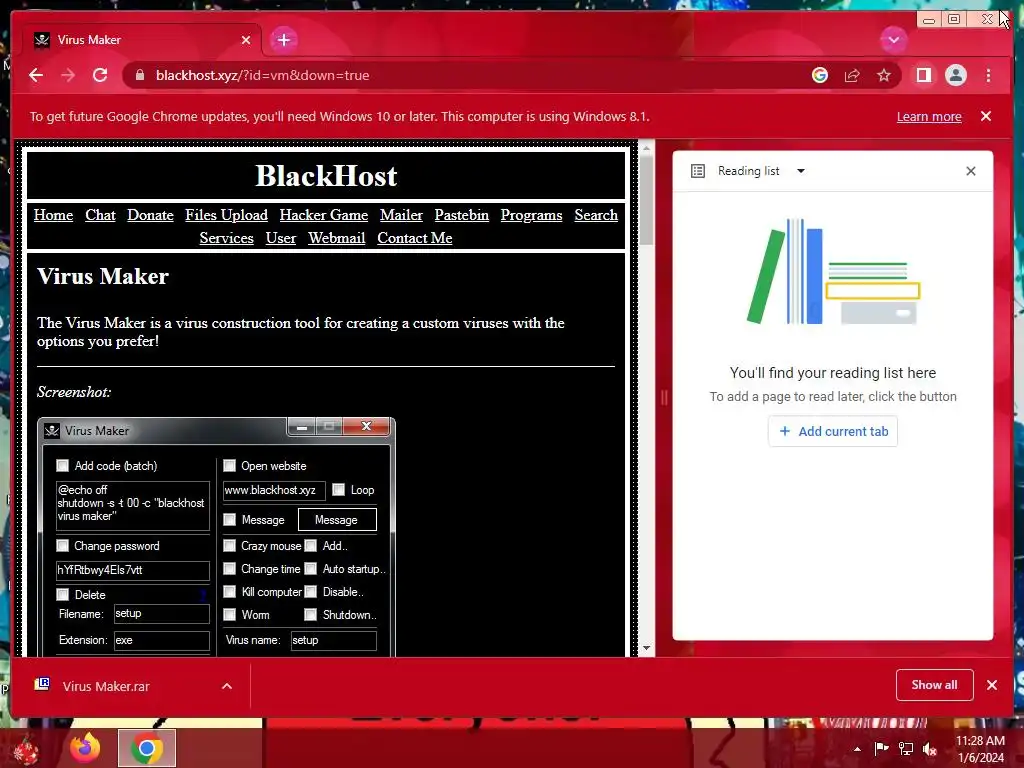Show hidden system tray icons
1024x768 pixels.
pyautogui.click(x=857, y=749)
